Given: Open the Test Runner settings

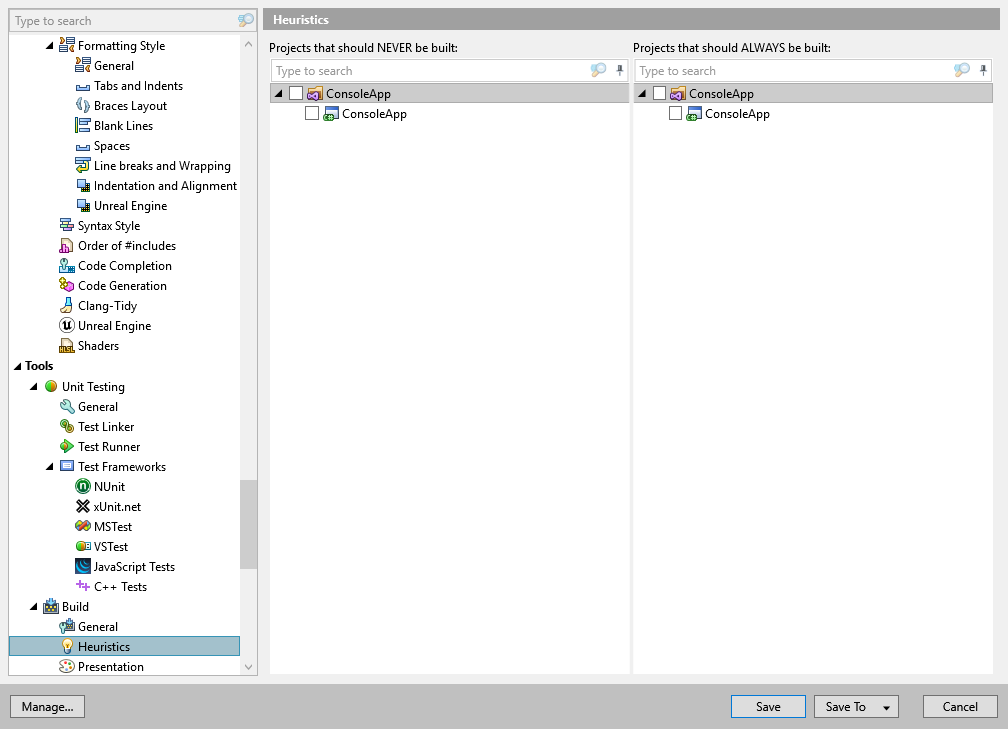Looking at the screenshot, I should [107, 446].
